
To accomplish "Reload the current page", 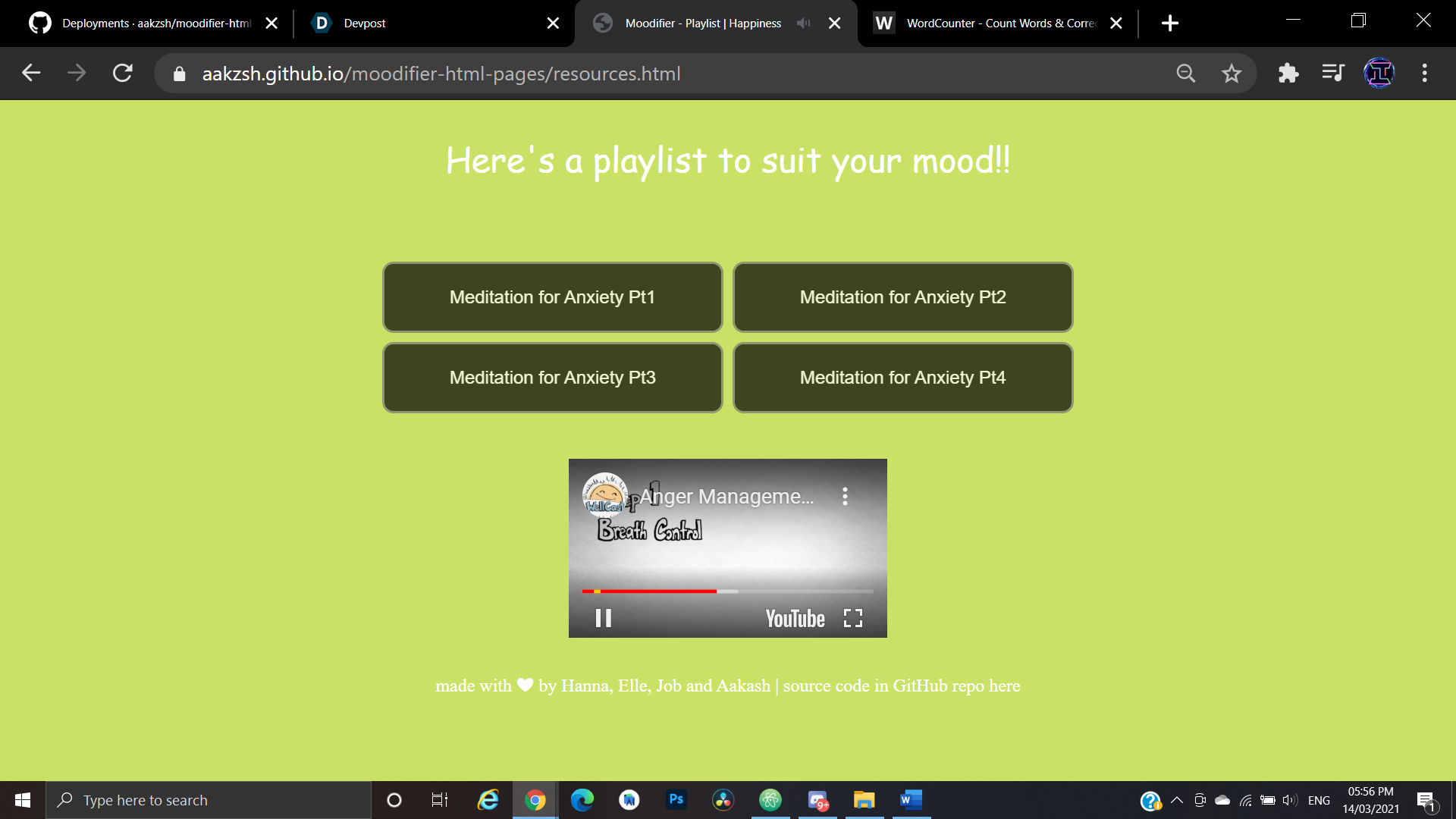I will 123,74.
